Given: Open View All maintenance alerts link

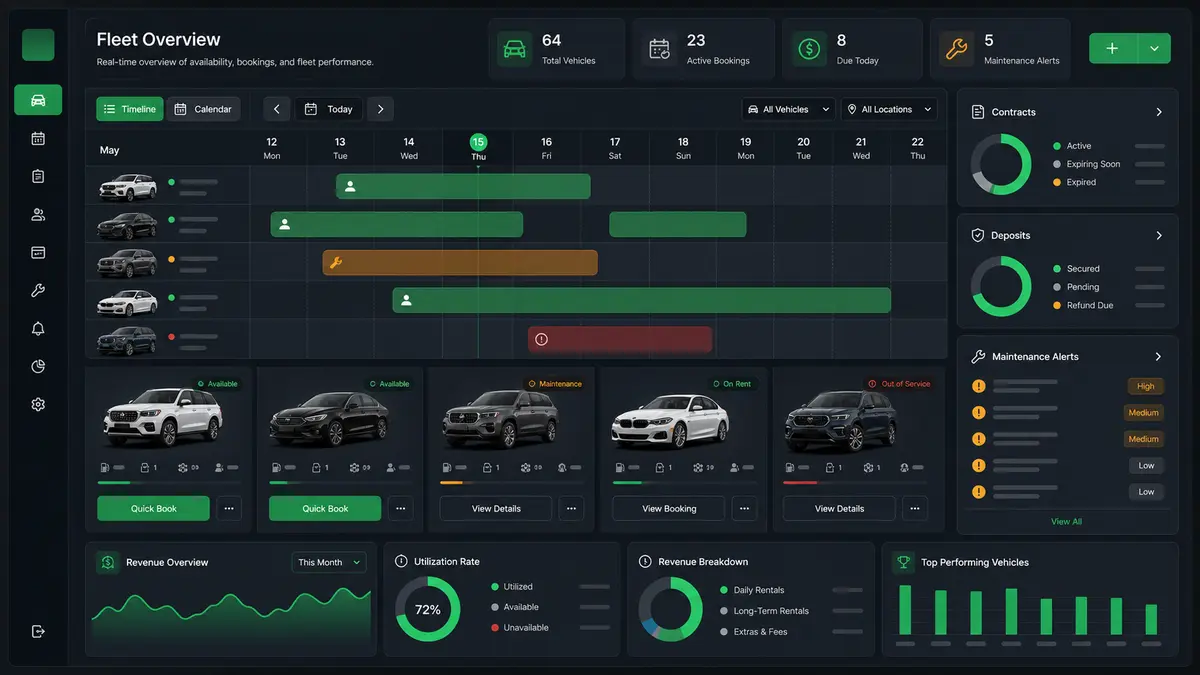Looking at the screenshot, I should click(x=1066, y=521).
